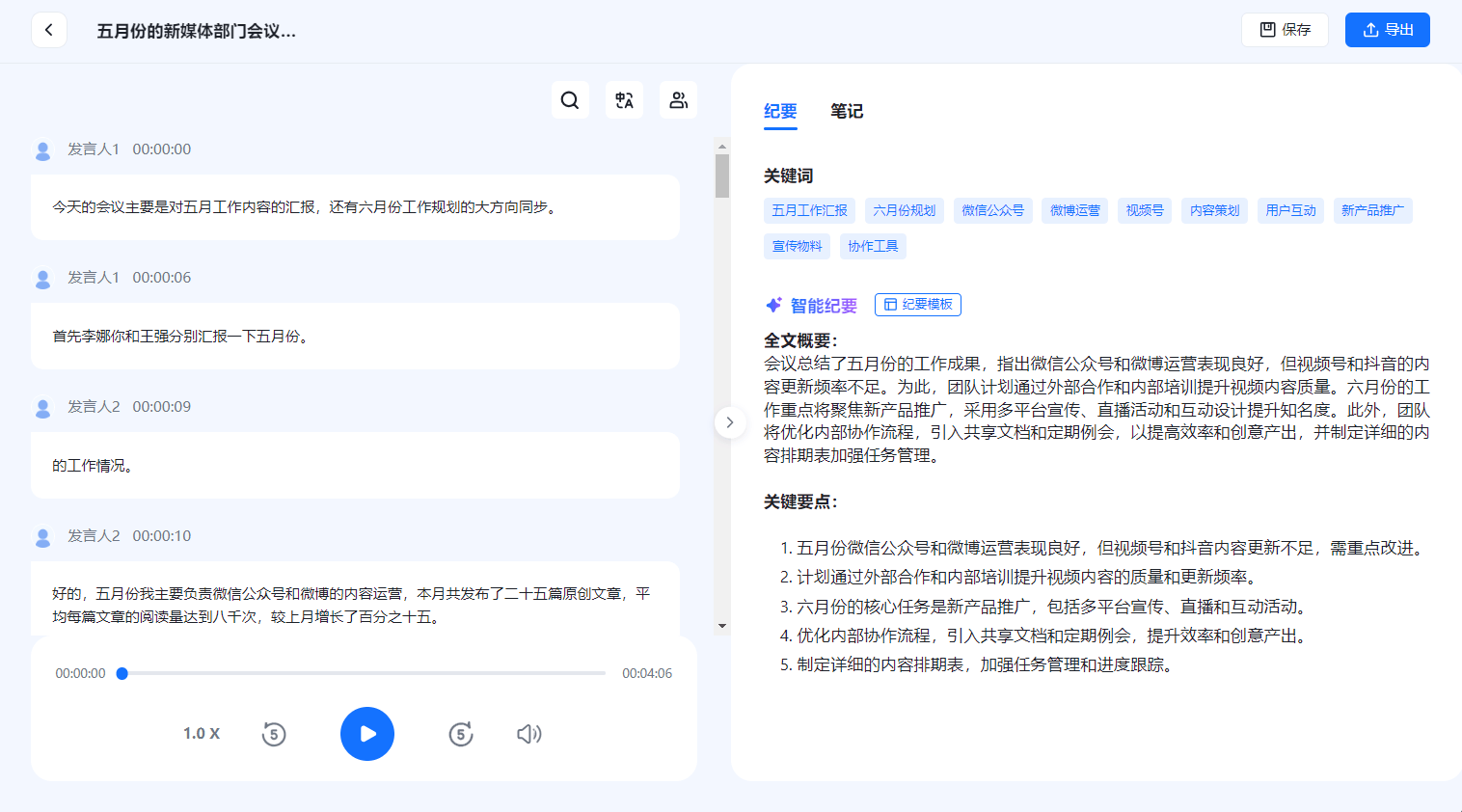Screen dimensions: 1462x812
Task: Click the 保存 button
Action: pyautogui.click(x=1285, y=30)
